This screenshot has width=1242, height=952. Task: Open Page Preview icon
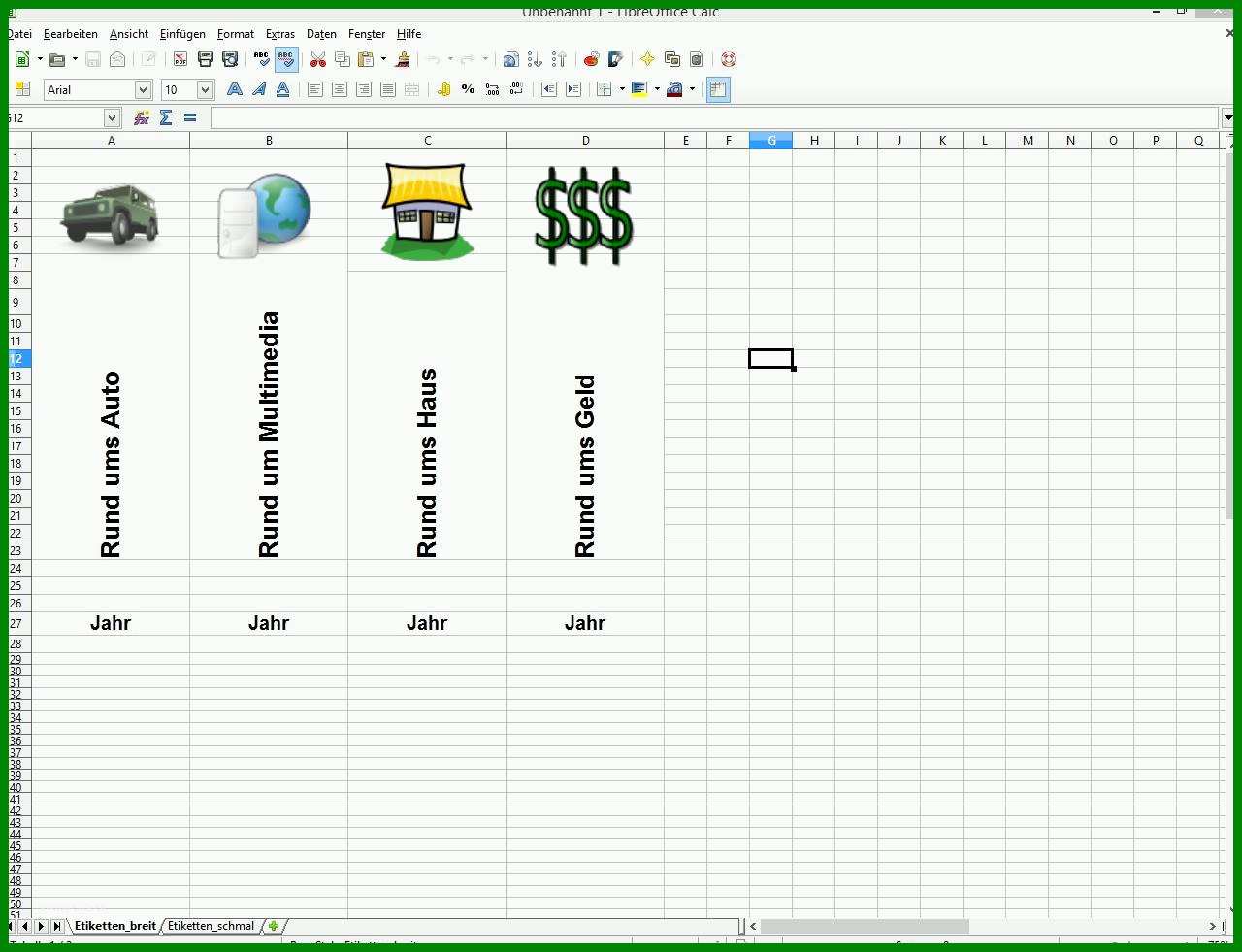[x=230, y=59]
